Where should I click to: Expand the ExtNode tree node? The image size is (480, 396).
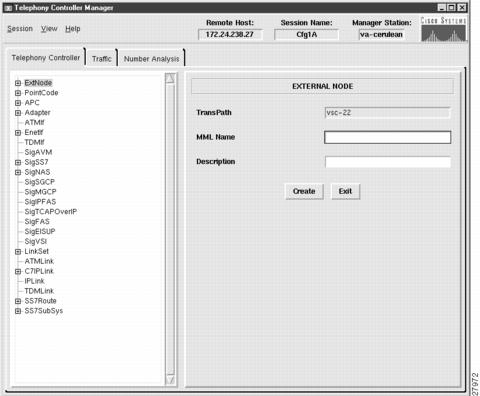click(18, 83)
